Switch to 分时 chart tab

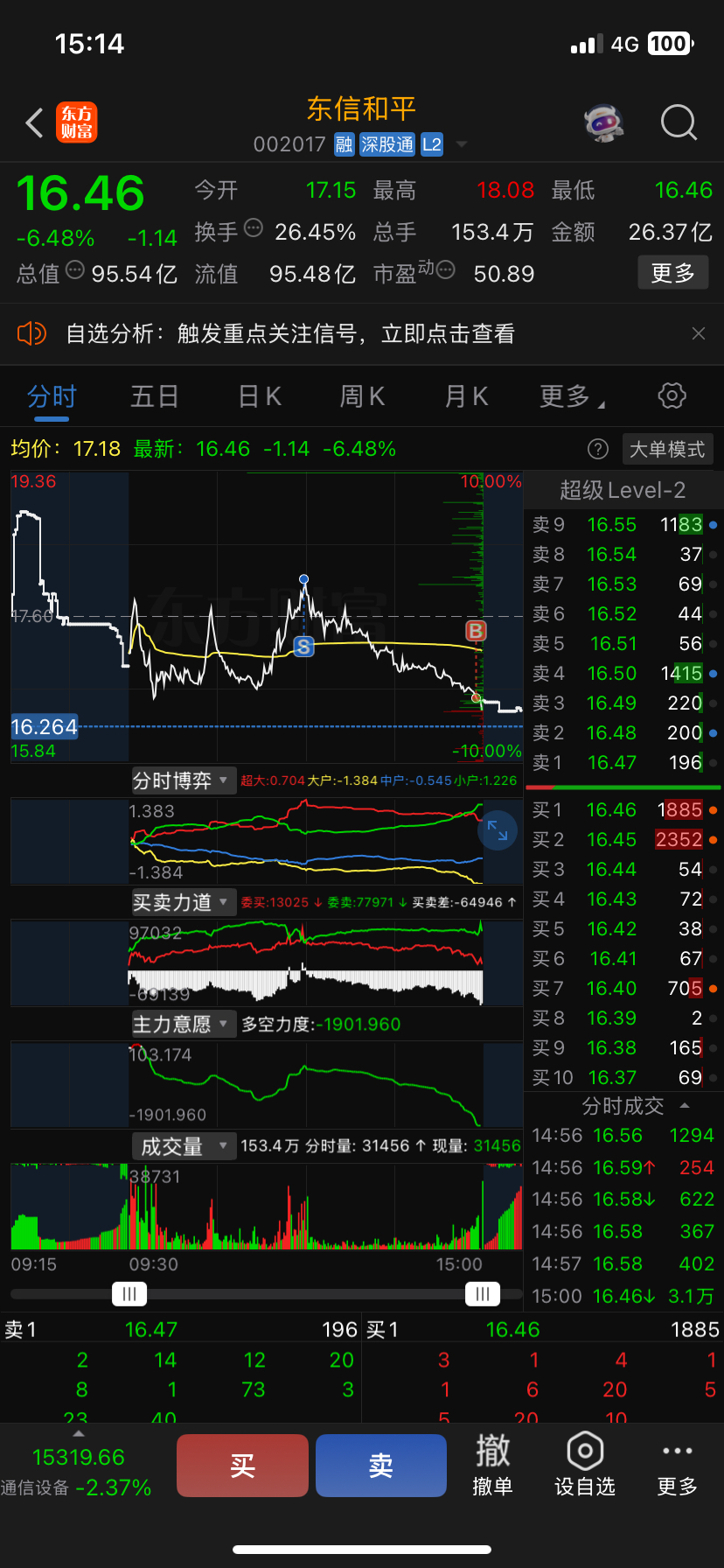(x=52, y=396)
